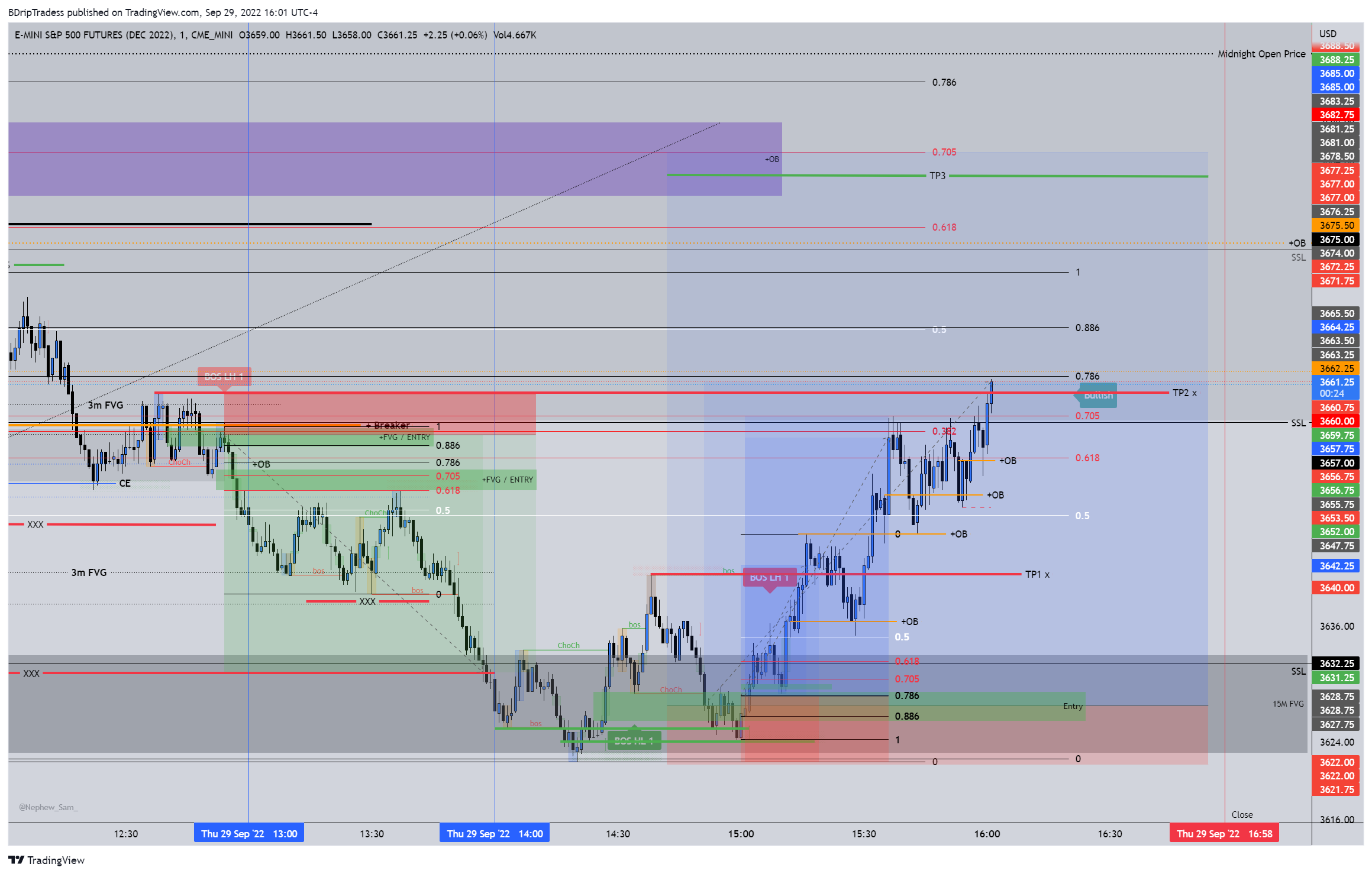This screenshot has height=874, width=1372.
Task: Click the TradingView logo at bottom left
Action: coord(46,860)
